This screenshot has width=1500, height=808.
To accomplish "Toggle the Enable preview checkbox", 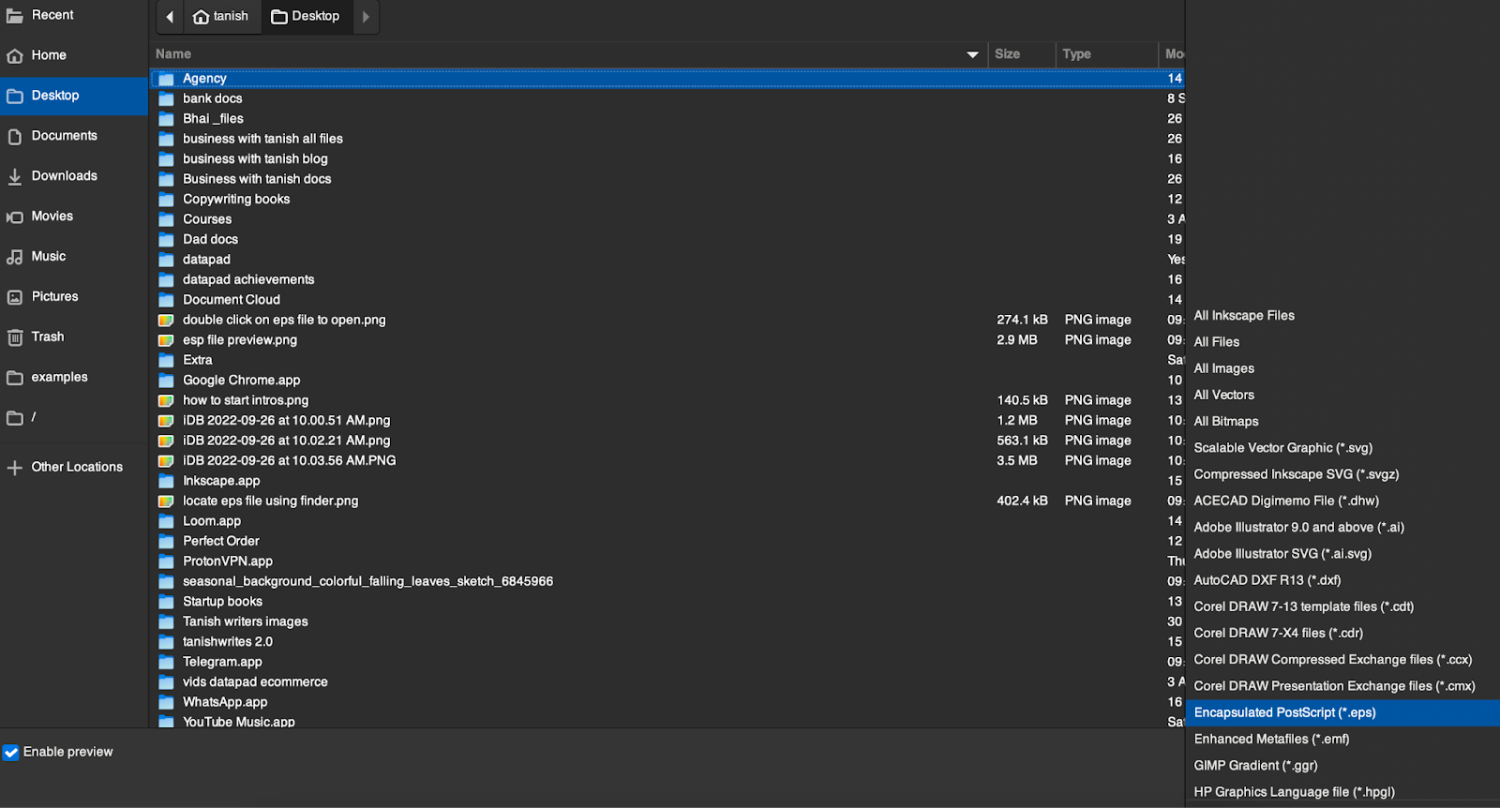I will coord(11,752).
